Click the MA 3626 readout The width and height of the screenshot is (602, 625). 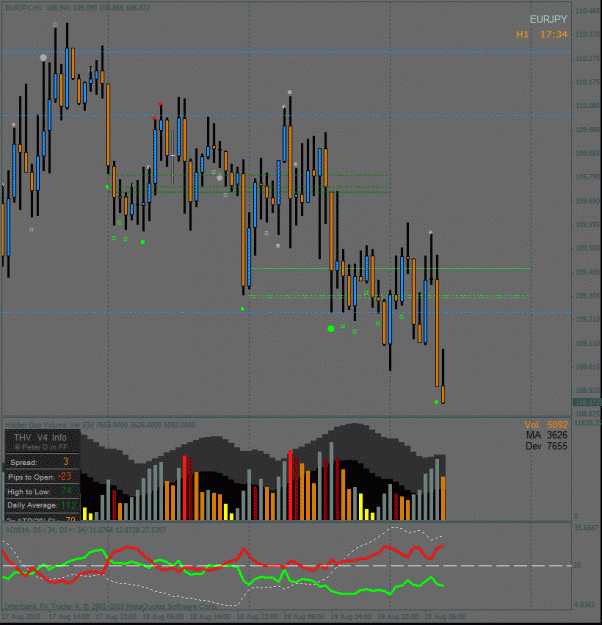click(546, 435)
